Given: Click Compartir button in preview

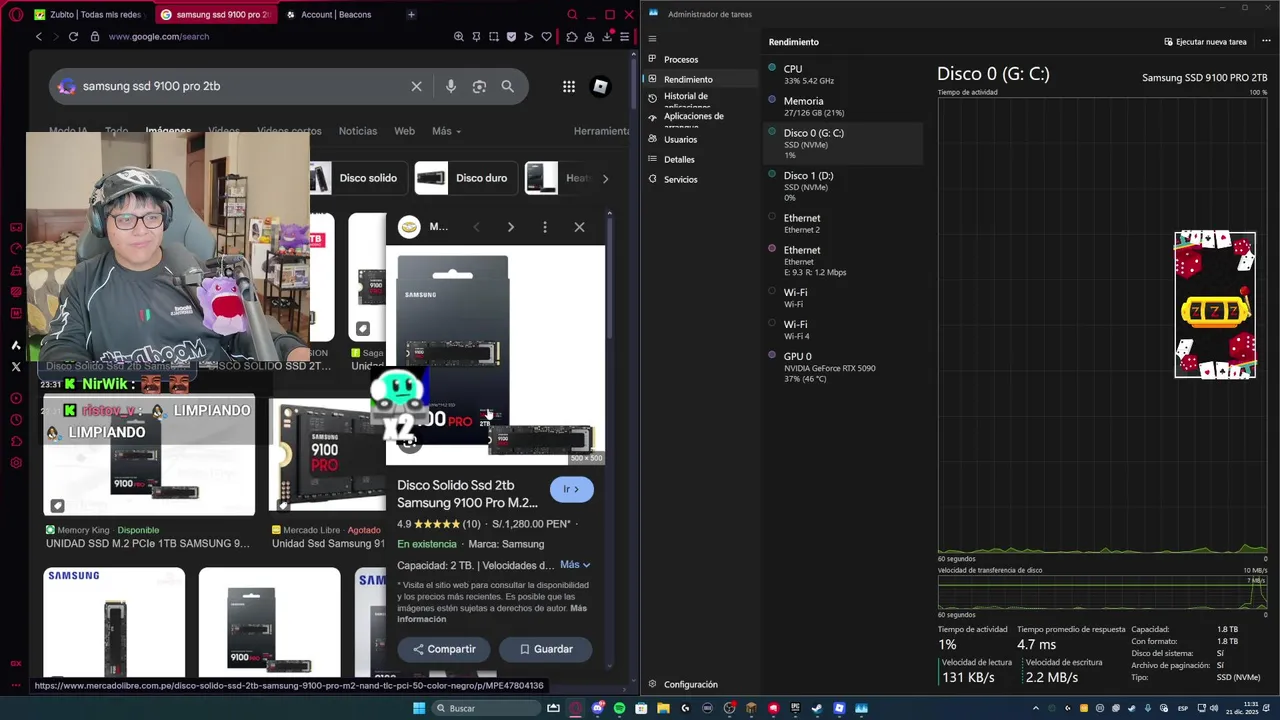Looking at the screenshot, I should (x=444, y=649).
